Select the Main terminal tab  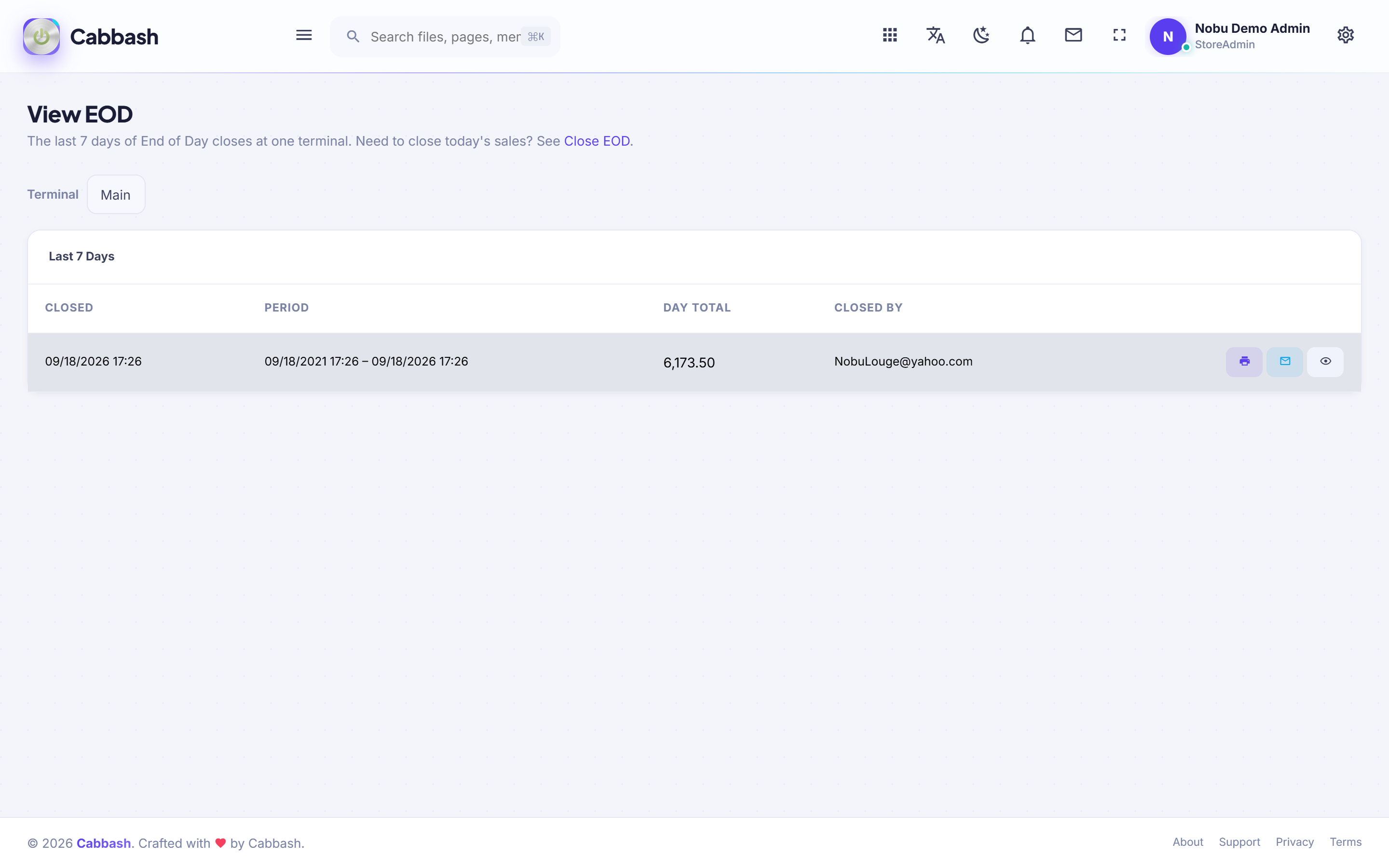point(116,195)
